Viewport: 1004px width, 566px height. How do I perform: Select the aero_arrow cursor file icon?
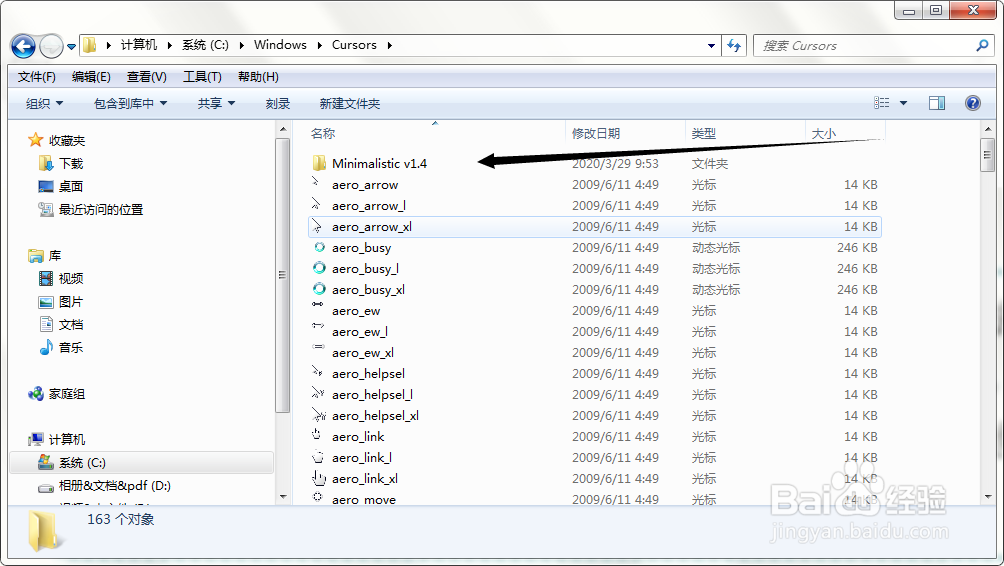[x=316, y=181]
